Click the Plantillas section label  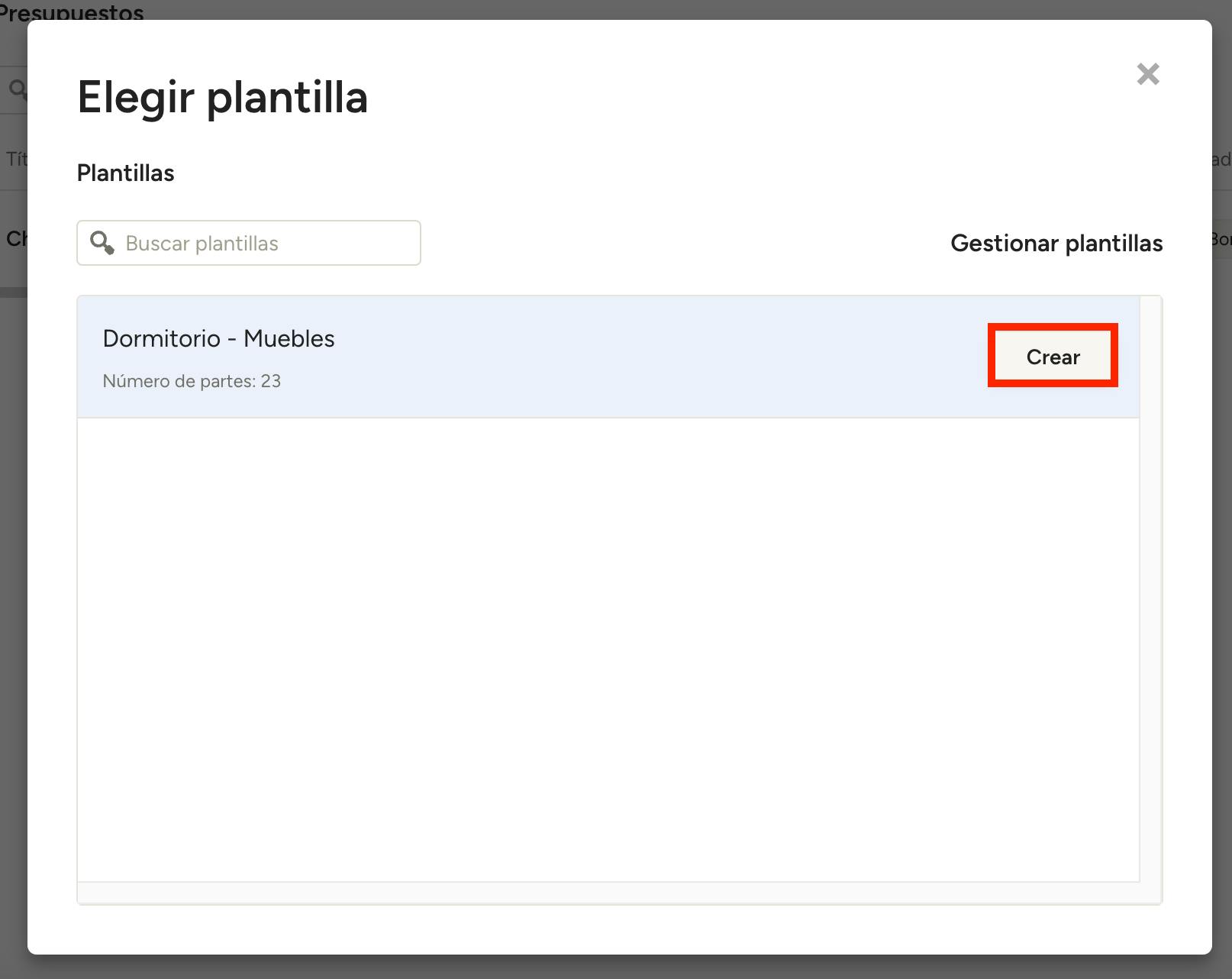click(125, 173)
